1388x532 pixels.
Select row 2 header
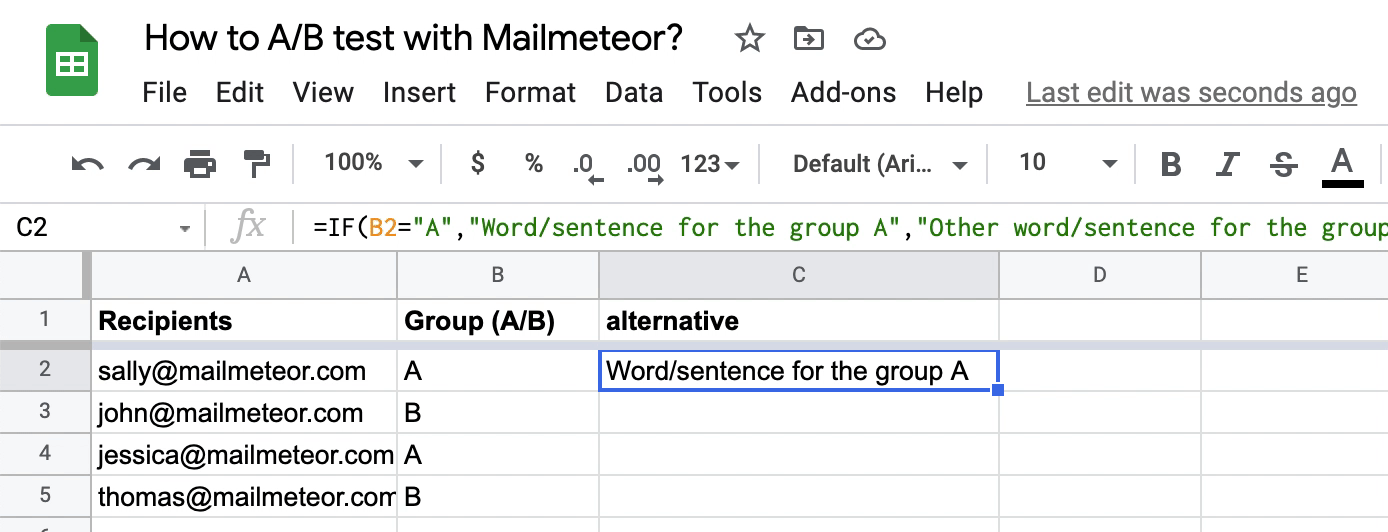pos(44,370)
